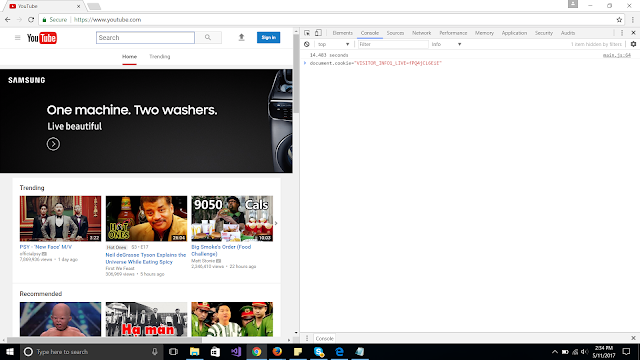
Task: Open the Neil deGrasse Tyson Hot Ones thumbnail
Action: pyautogui.click(x=146, y=218)
